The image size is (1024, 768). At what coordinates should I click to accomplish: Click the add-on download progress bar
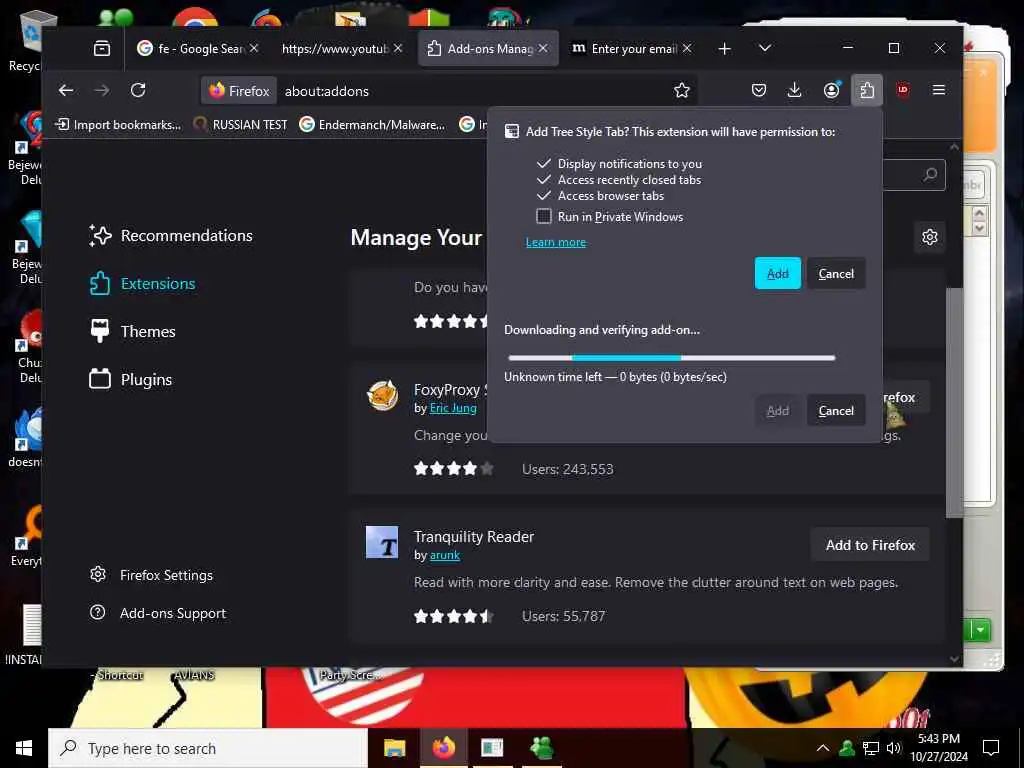[x=671, y=358]
